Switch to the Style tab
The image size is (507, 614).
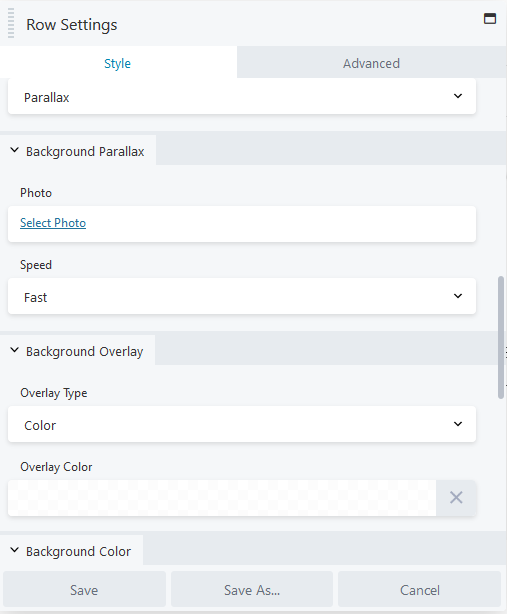[x=117, y=63]
